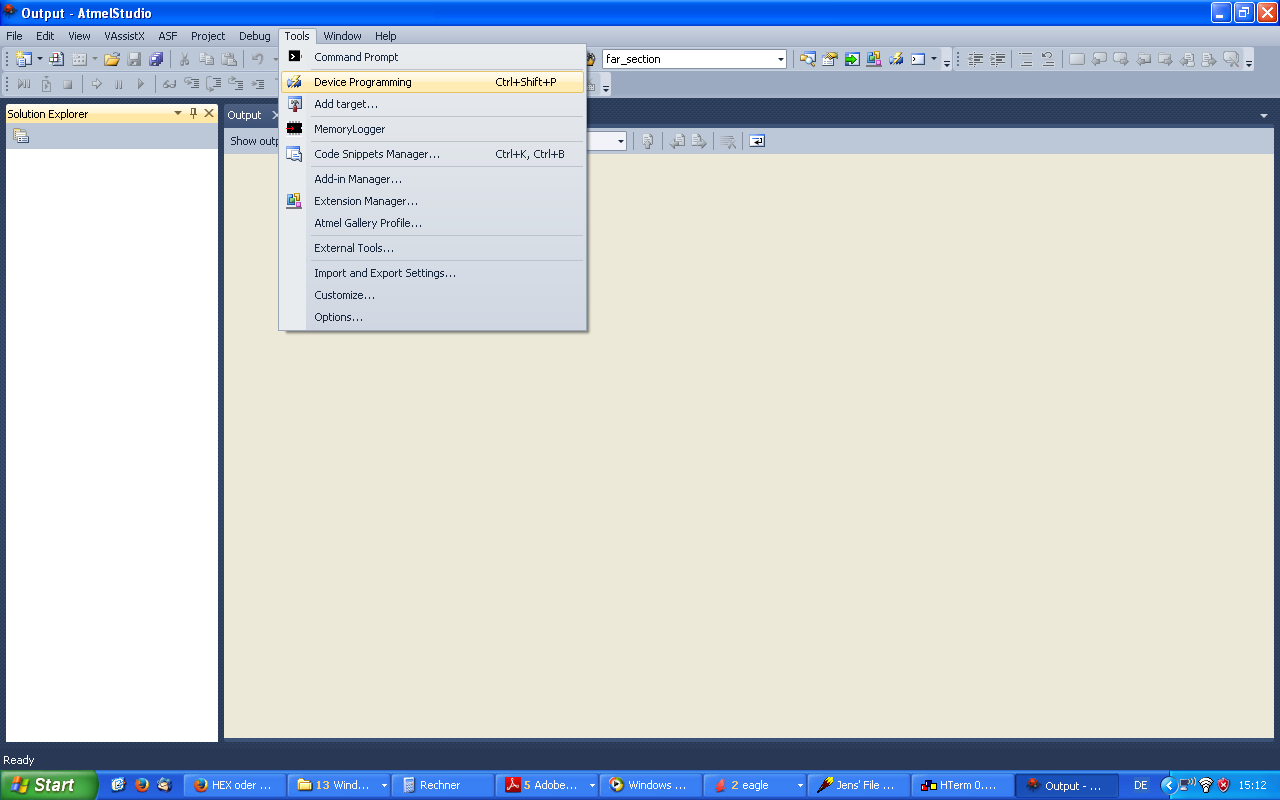Choose Import and Export Settings...
Screen dimensions: 1280x800
[433, 273]
